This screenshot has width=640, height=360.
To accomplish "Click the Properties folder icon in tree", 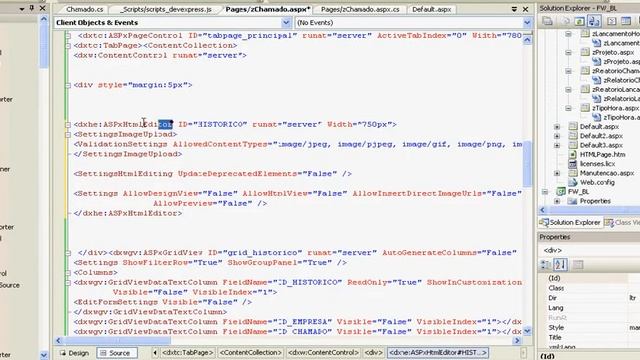I will [x=572, y=201].
